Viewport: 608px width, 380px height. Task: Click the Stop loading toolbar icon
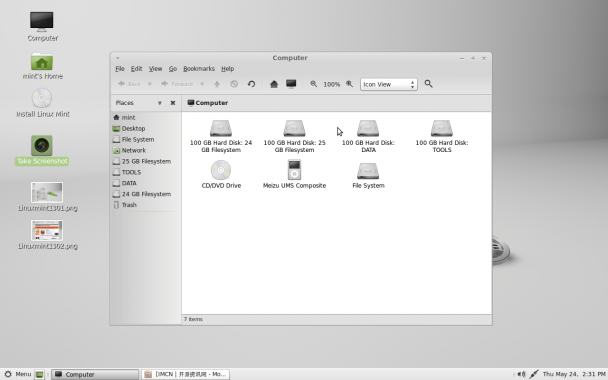pos(234,84)
